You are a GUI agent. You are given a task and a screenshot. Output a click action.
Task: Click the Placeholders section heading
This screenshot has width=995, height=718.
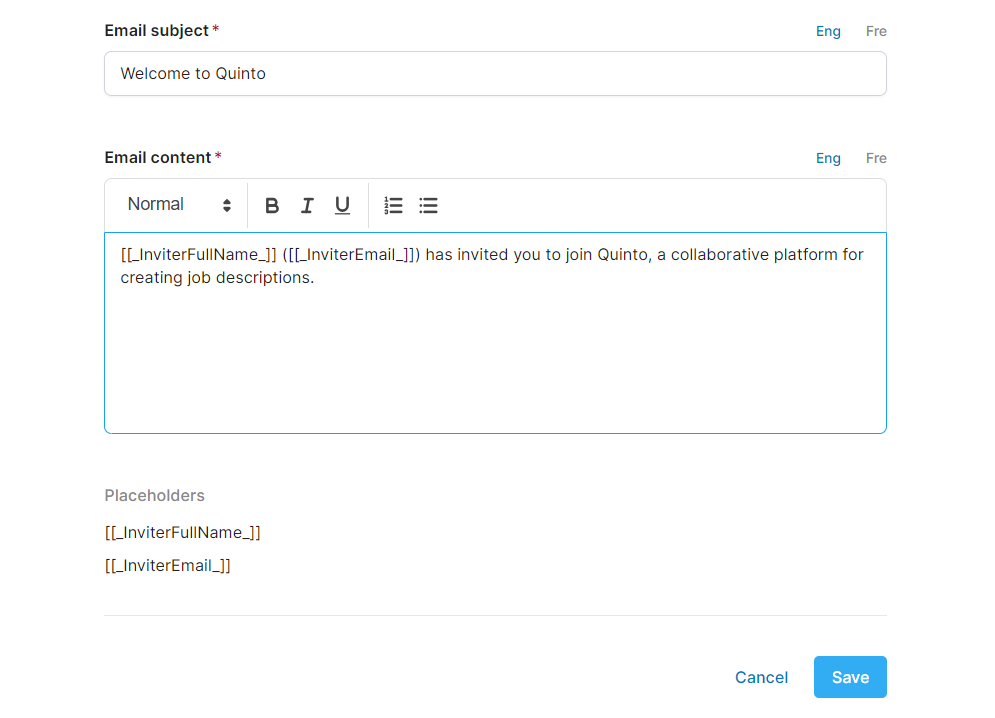click(x=154, y=496)
